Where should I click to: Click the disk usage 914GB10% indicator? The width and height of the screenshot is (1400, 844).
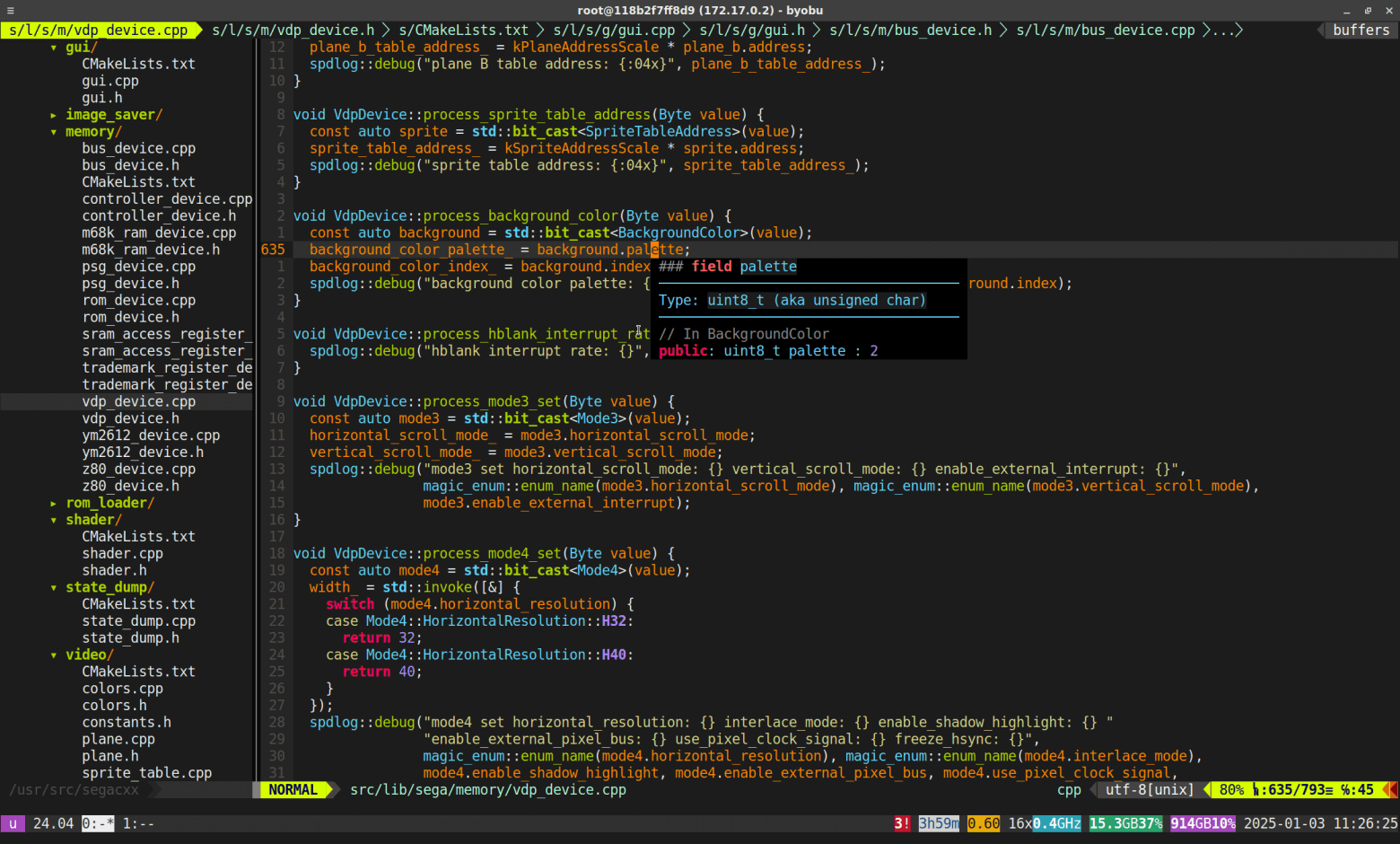[1203, 823]
